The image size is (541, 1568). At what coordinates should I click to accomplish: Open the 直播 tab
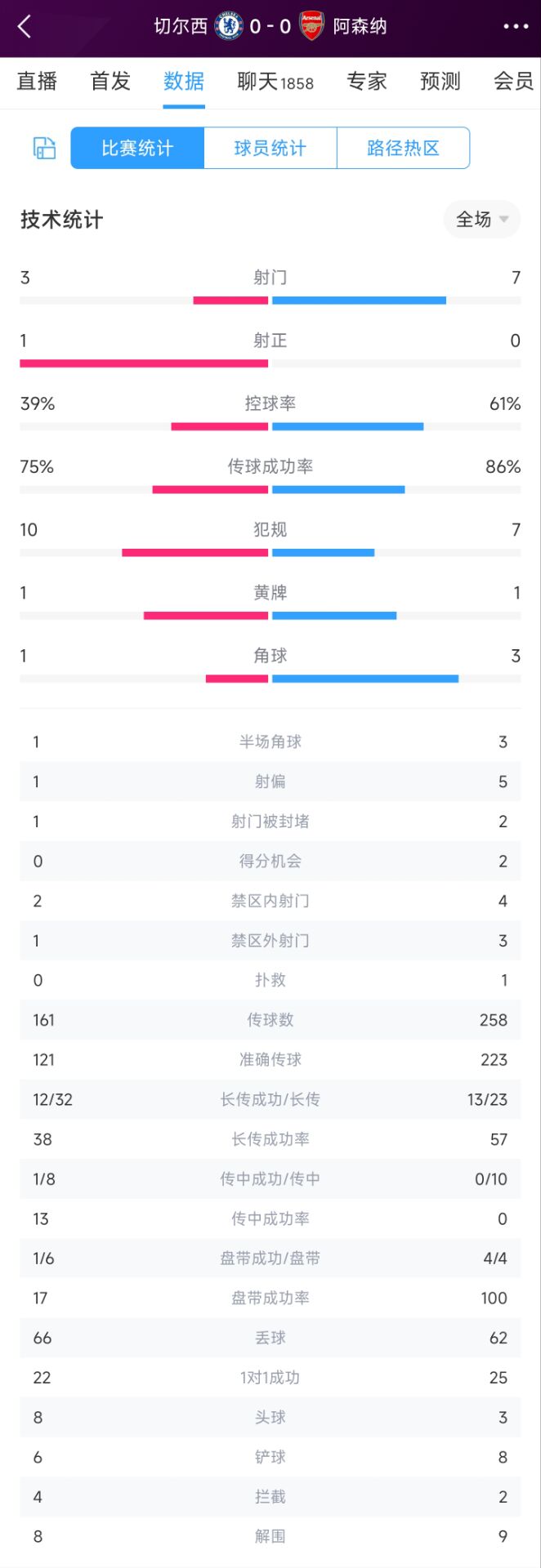[37, 81]
